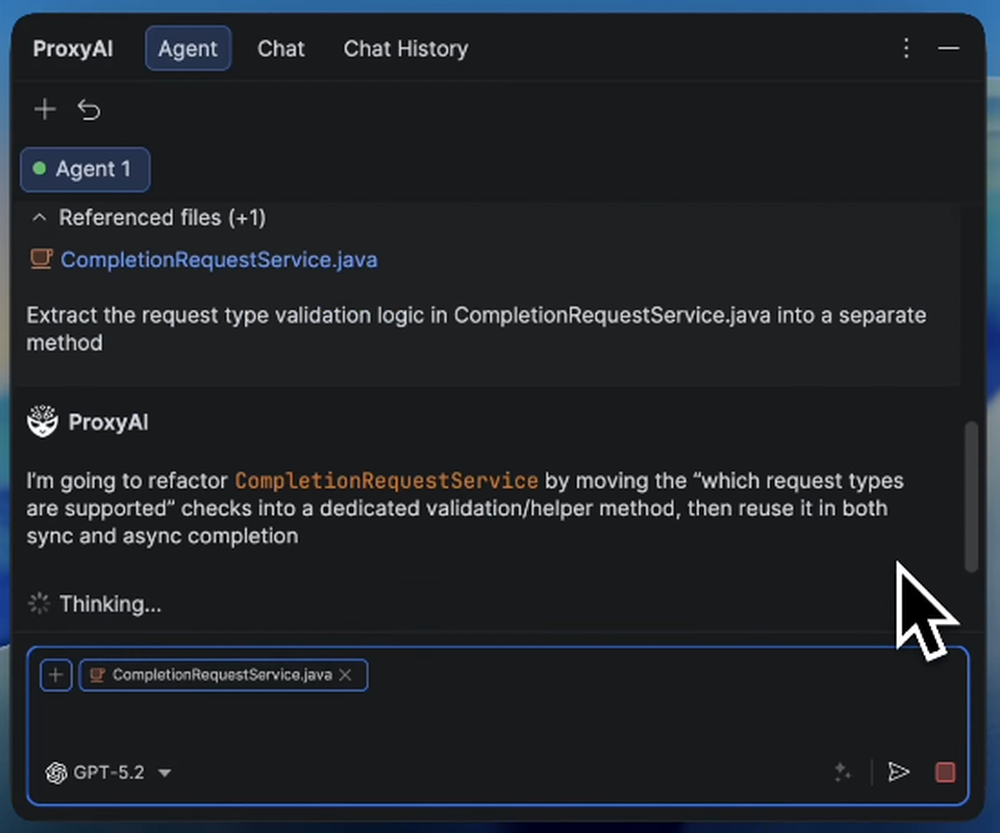Click the ProxyAI assistant avatar icon
The width and height of the screenshot is (1000, 833).
(x=41, y=421)
